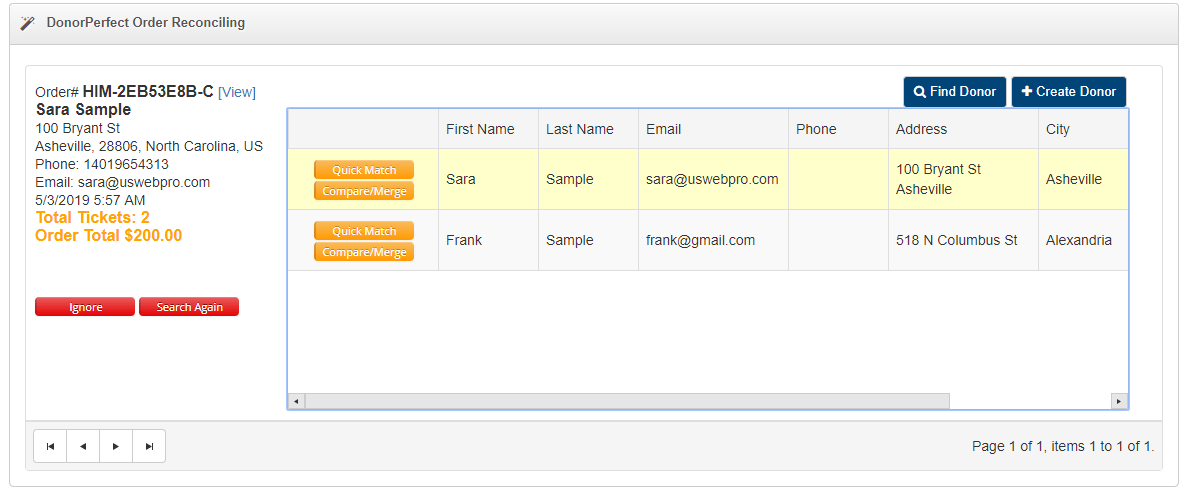Image resolution: width=1189 pixels, height=493 pixels.
Task: Click the Email column header
Action: click(x=663, y=129)
